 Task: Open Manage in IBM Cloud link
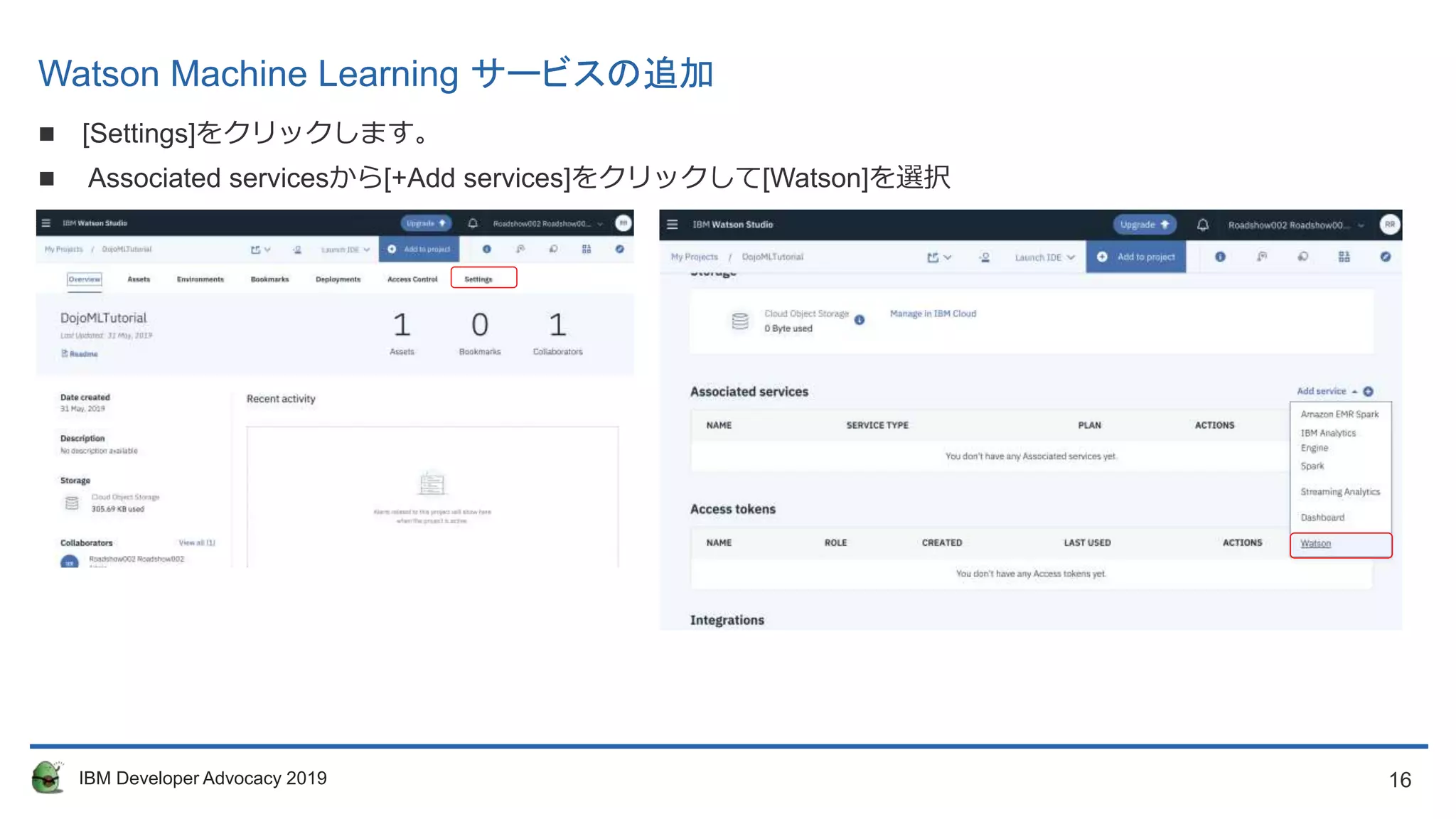pos(933,314)
